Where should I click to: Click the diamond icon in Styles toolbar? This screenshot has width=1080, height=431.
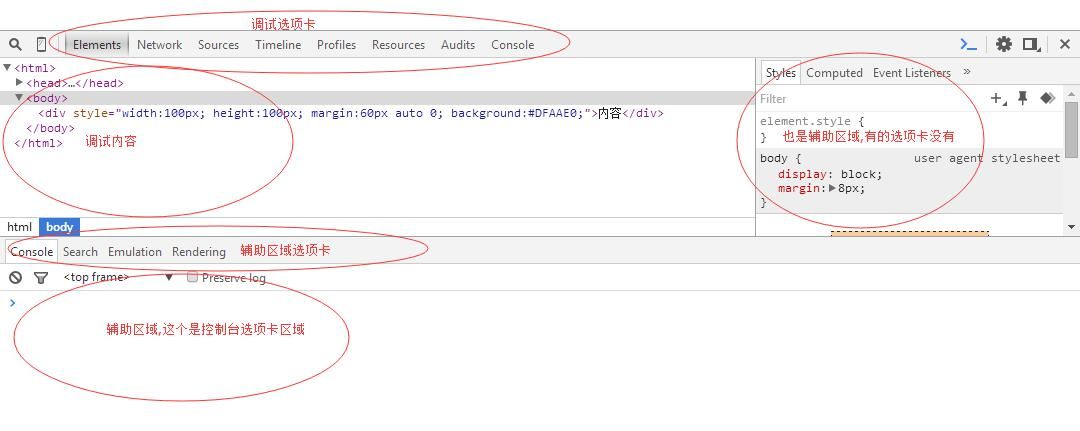pyautogui.click(x=1047, y=98)
